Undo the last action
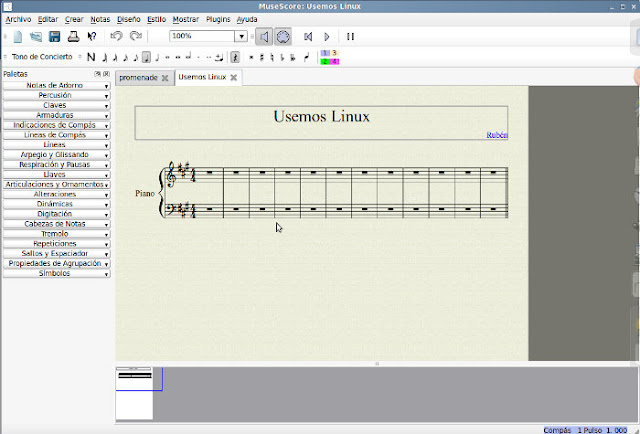 coord(116,36)
